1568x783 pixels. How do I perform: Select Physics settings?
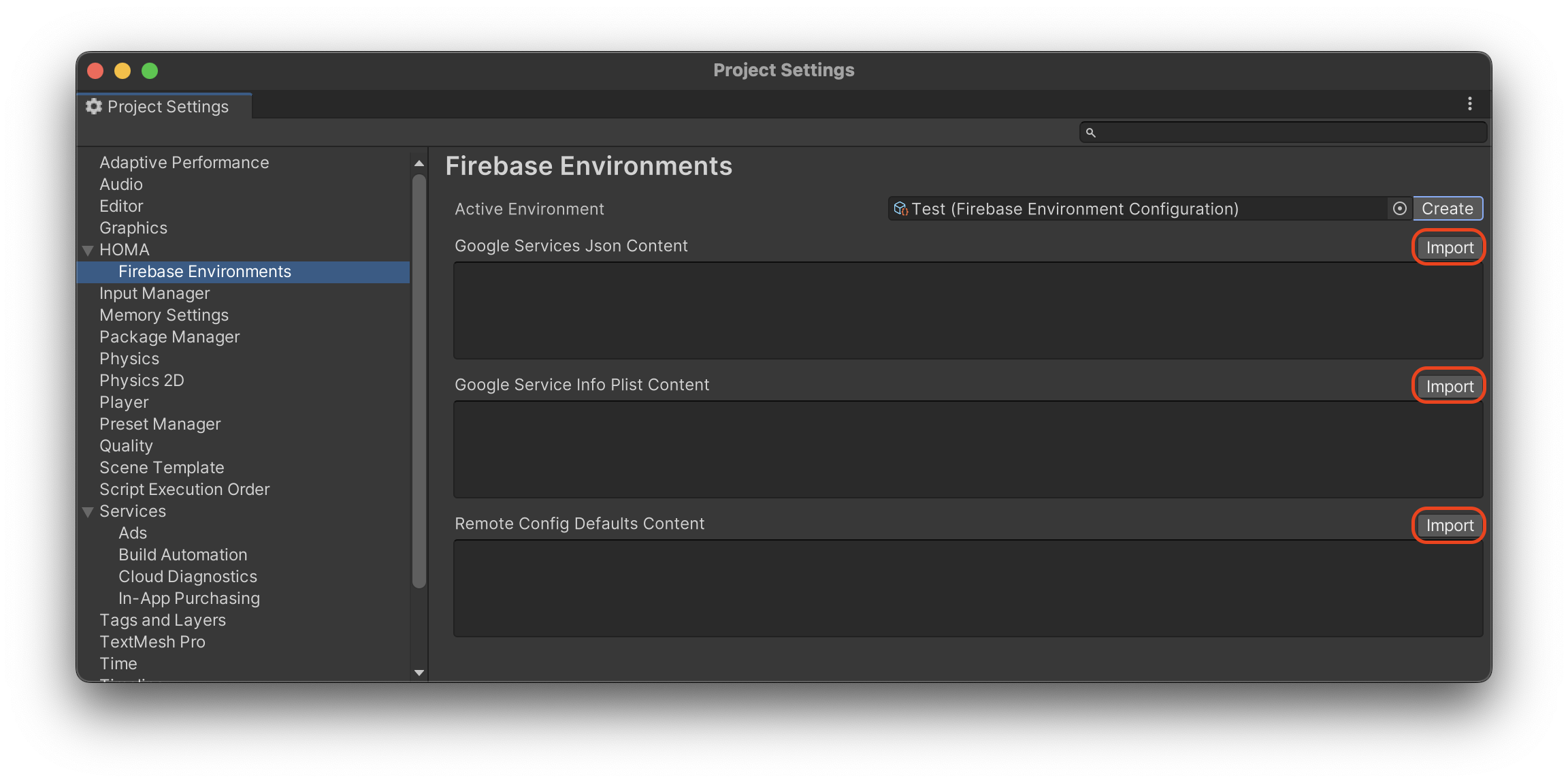pos(129,358)
